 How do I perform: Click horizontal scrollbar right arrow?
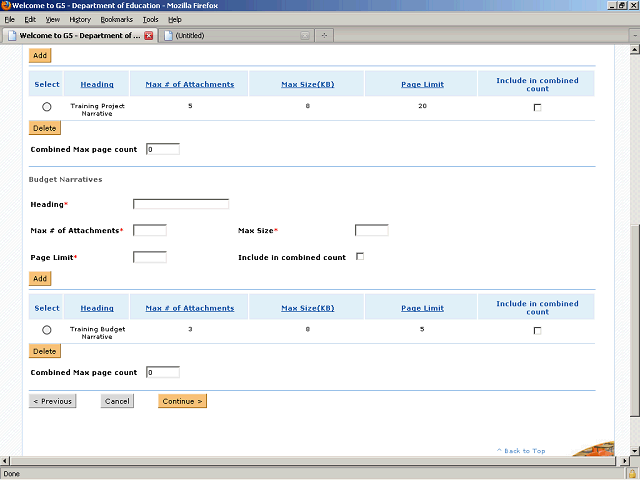coord(625,461)
